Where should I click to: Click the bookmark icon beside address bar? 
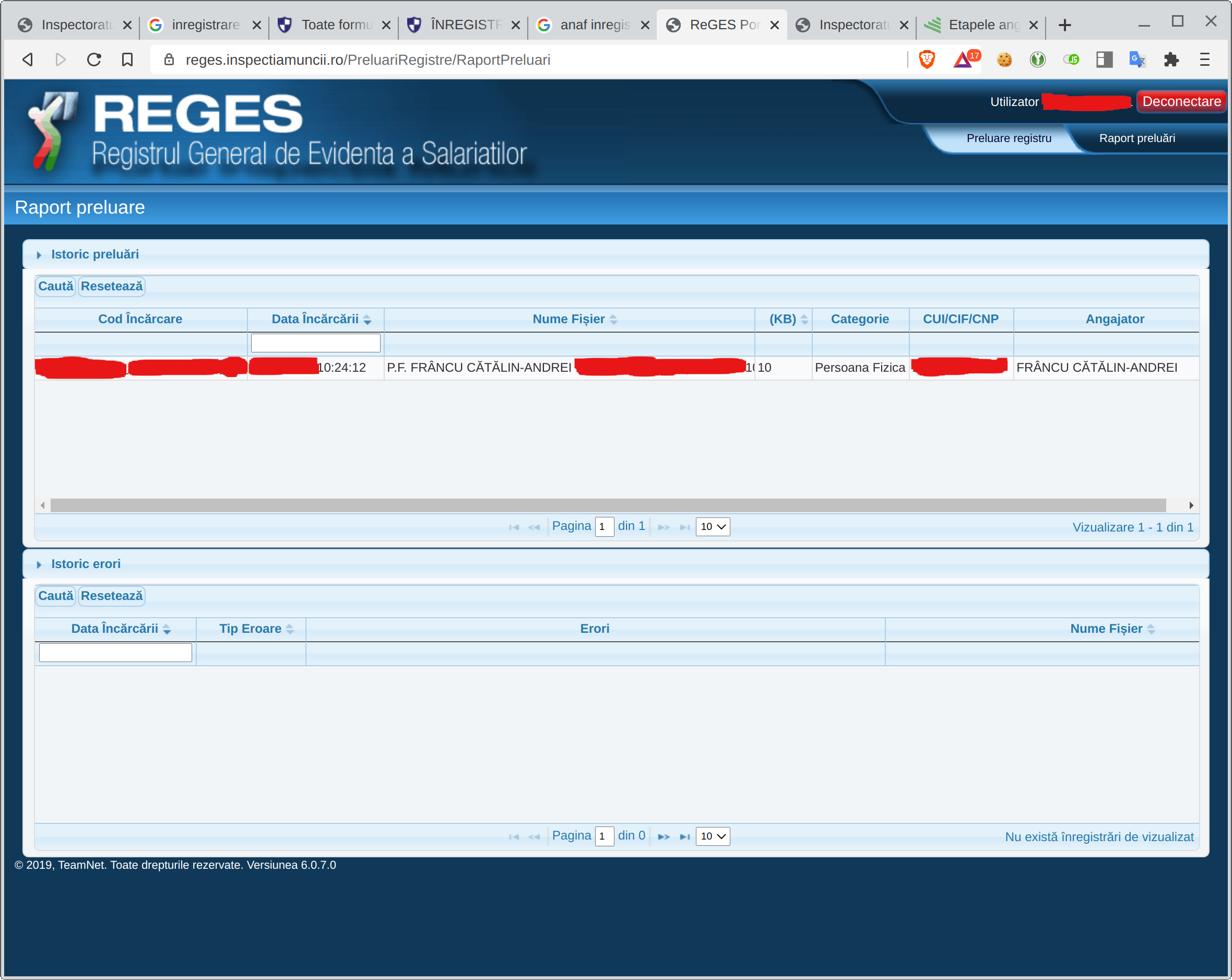(127, 60)
